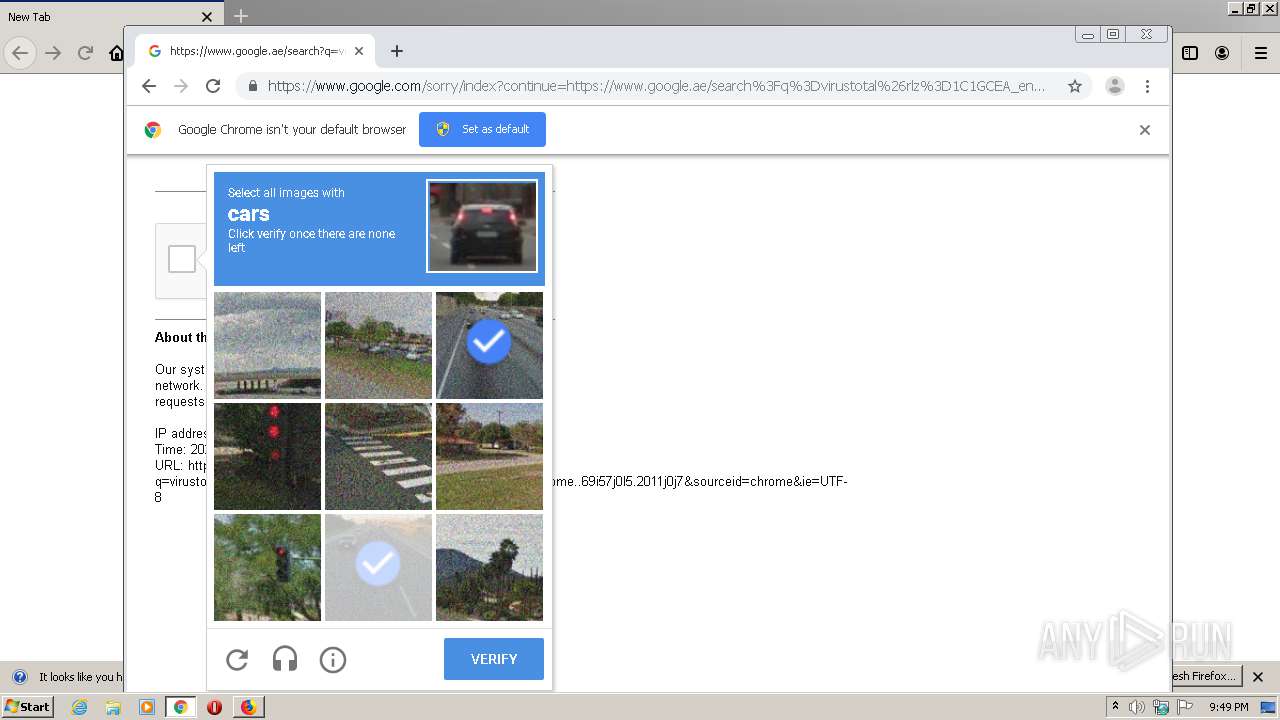Viewport: 1280px width, 720px height.
Task: Open Firefox account icon
Action: (x=1222, y=53)
